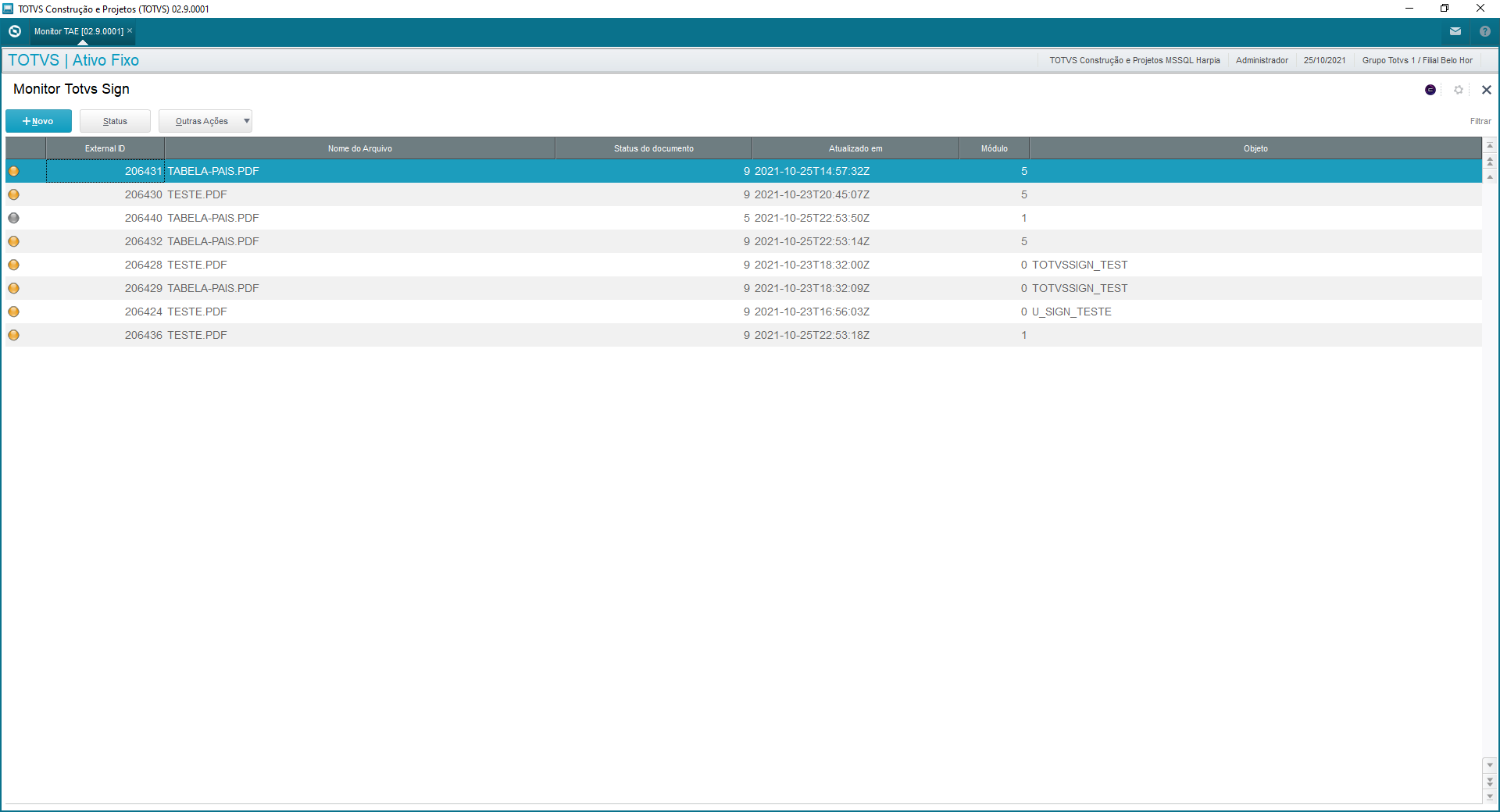Click the TOTVS | Ativo Fixo module title
This screenshot has width=1500, height=812.
click(73, 60)
